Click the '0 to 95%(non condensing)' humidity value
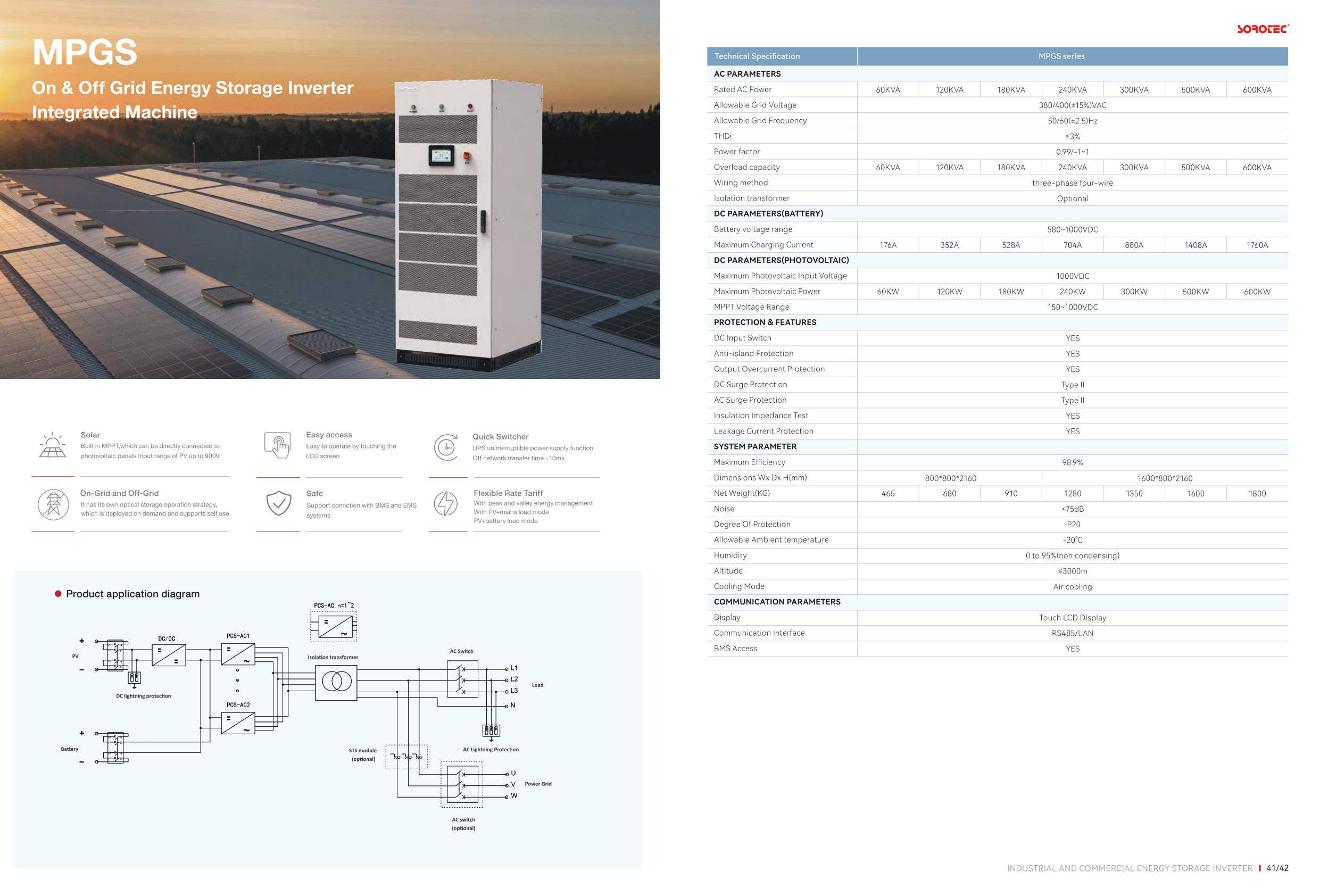This screenshot has height=896, width=1320. [x=1073, y=555]
